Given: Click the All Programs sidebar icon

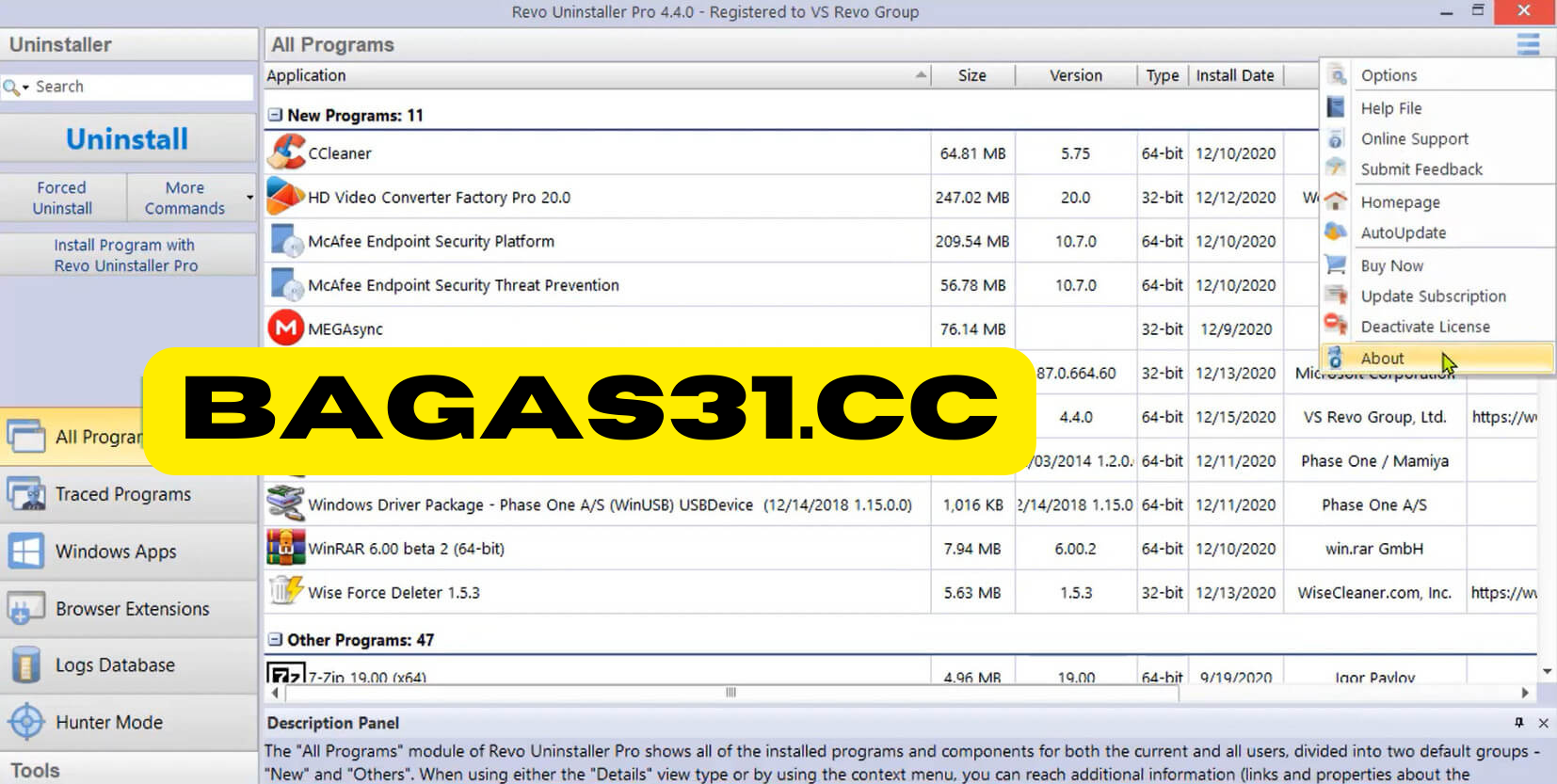Looking at the screenshot, I should coord(26,437).
